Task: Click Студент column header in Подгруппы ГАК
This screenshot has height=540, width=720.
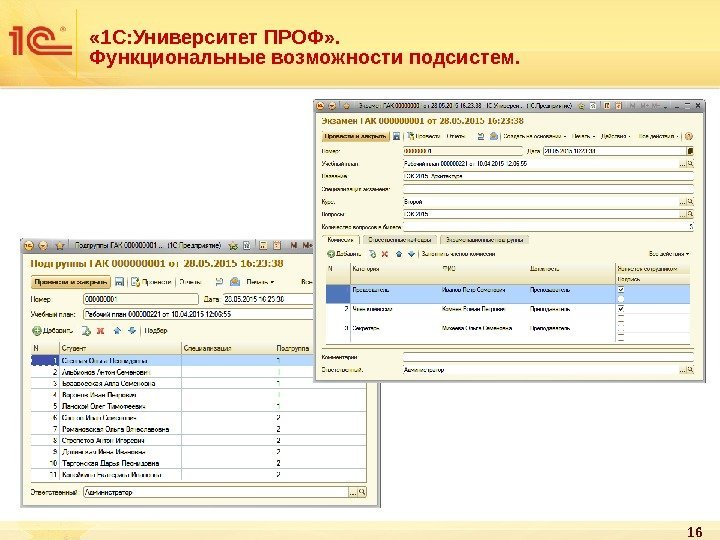Action: 120,348
